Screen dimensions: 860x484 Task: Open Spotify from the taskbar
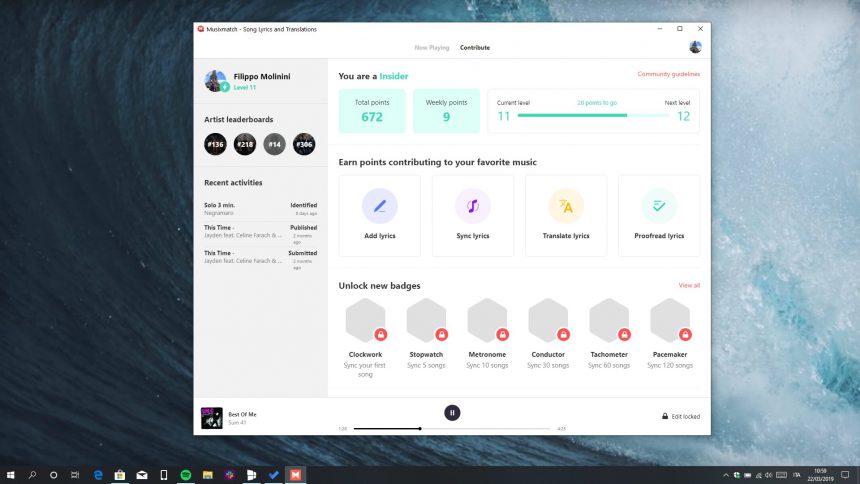[186, 475]
